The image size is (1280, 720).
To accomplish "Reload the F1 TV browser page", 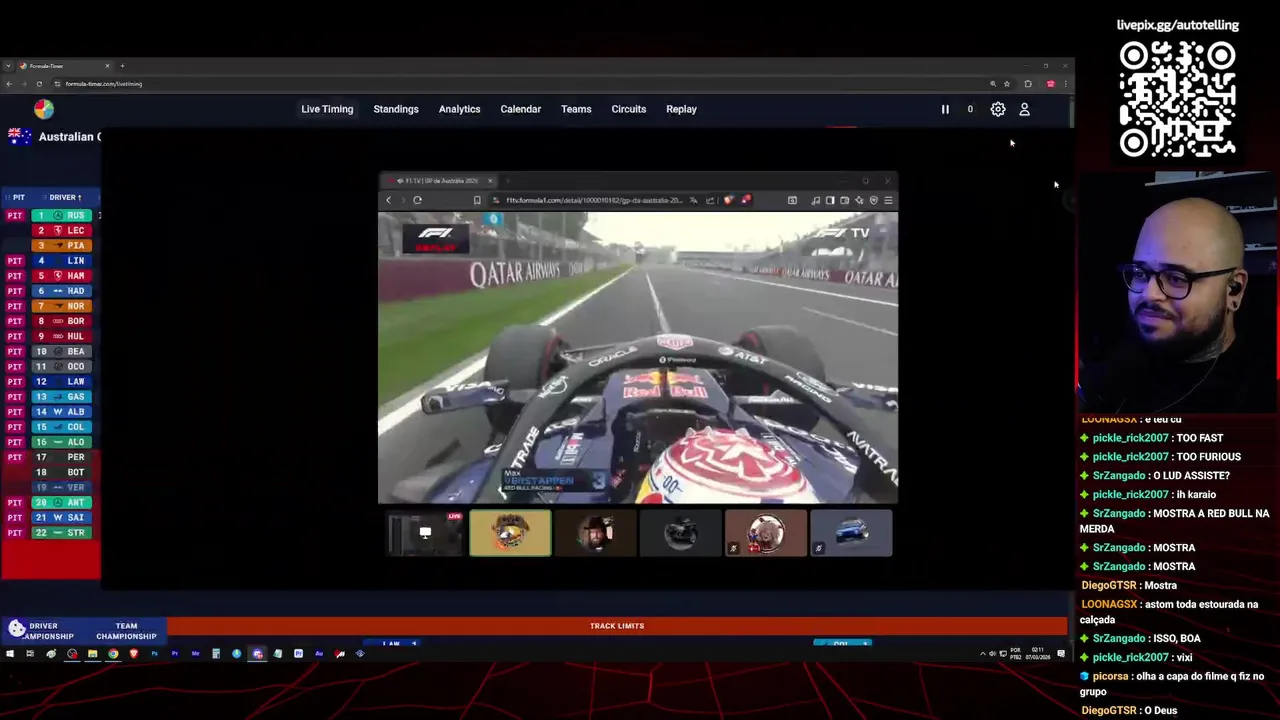I will 417,200.
